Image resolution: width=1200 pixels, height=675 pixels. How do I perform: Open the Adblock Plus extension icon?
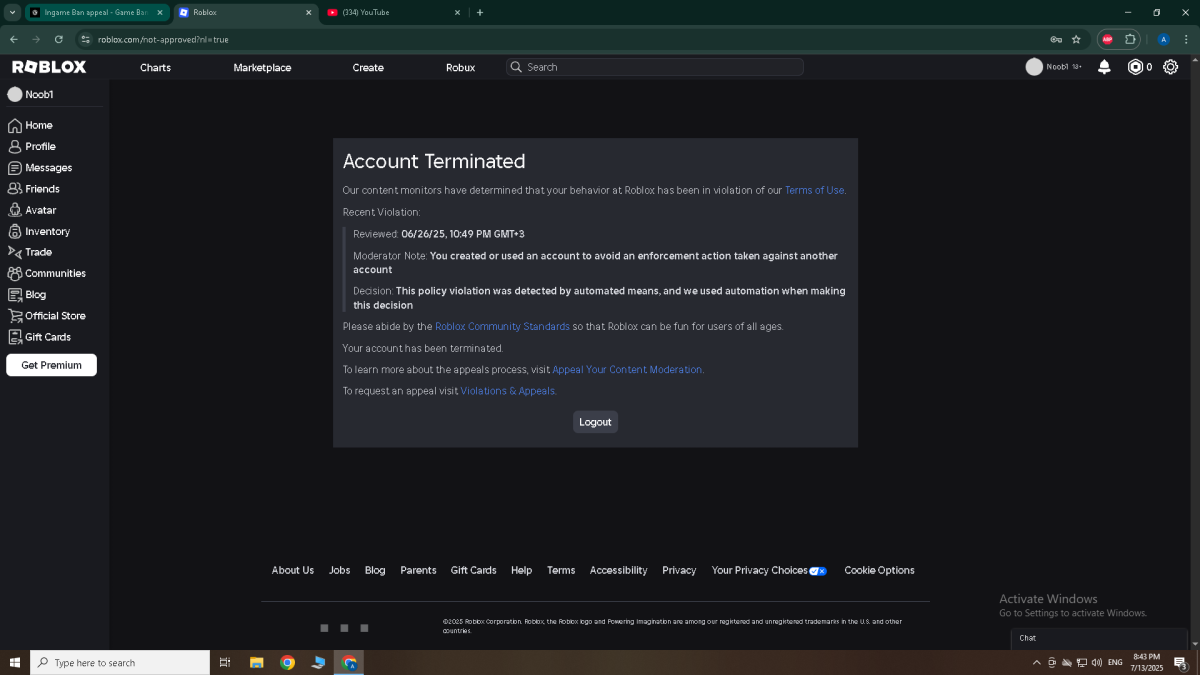click(1107, 39)
